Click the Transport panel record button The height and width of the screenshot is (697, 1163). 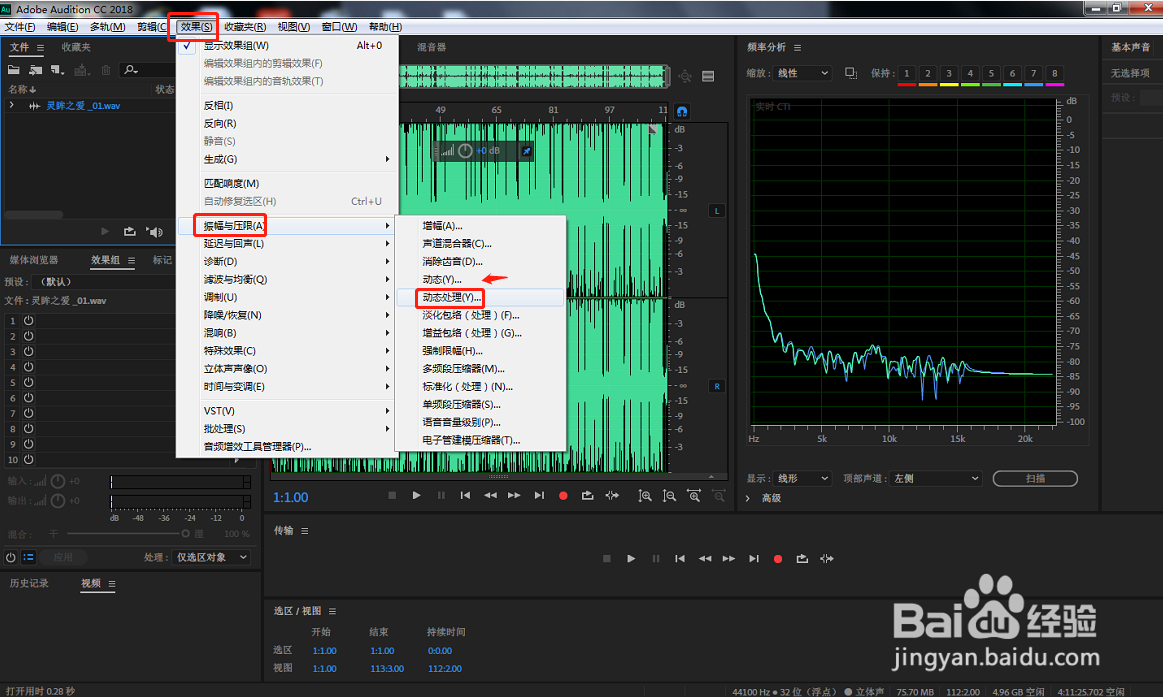click(777, 558)
